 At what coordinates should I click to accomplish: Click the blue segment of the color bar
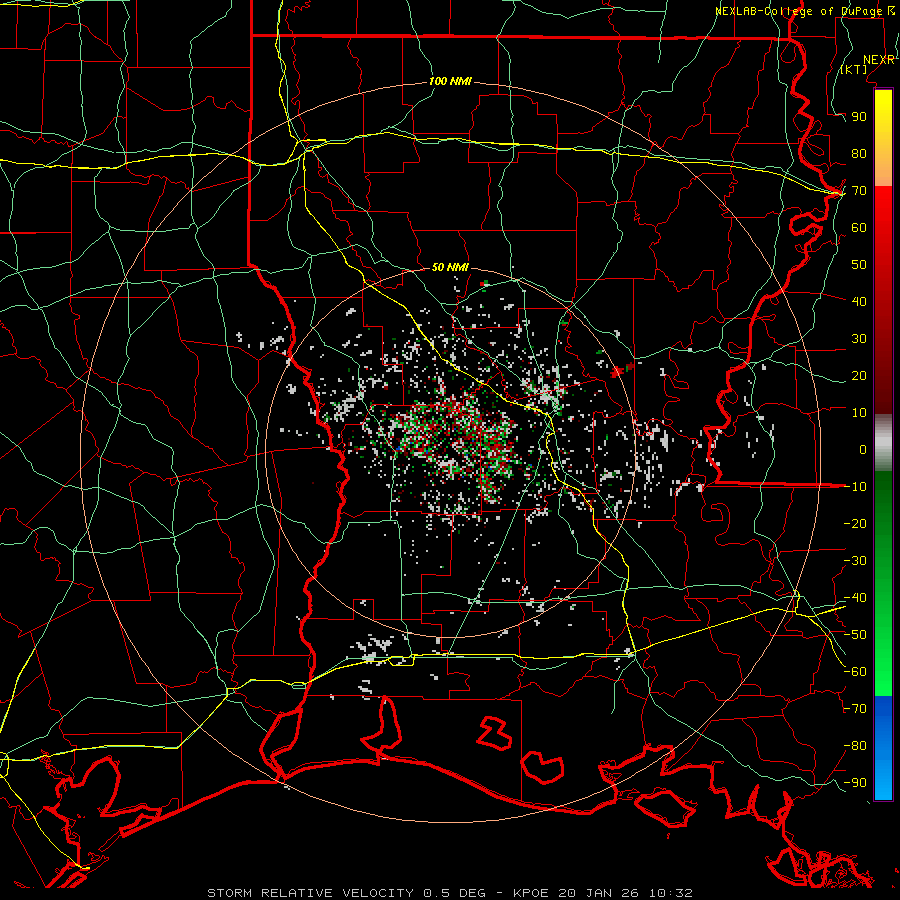[883, 746]
